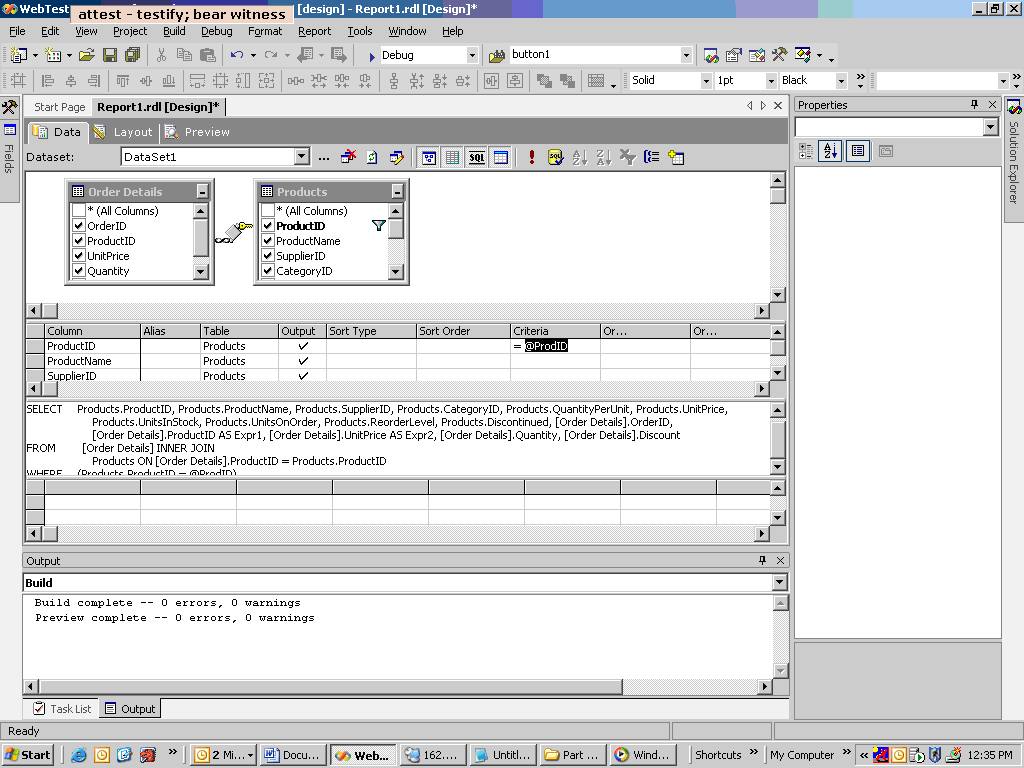Click the Open File folder icon

click(x=86, y=56)
